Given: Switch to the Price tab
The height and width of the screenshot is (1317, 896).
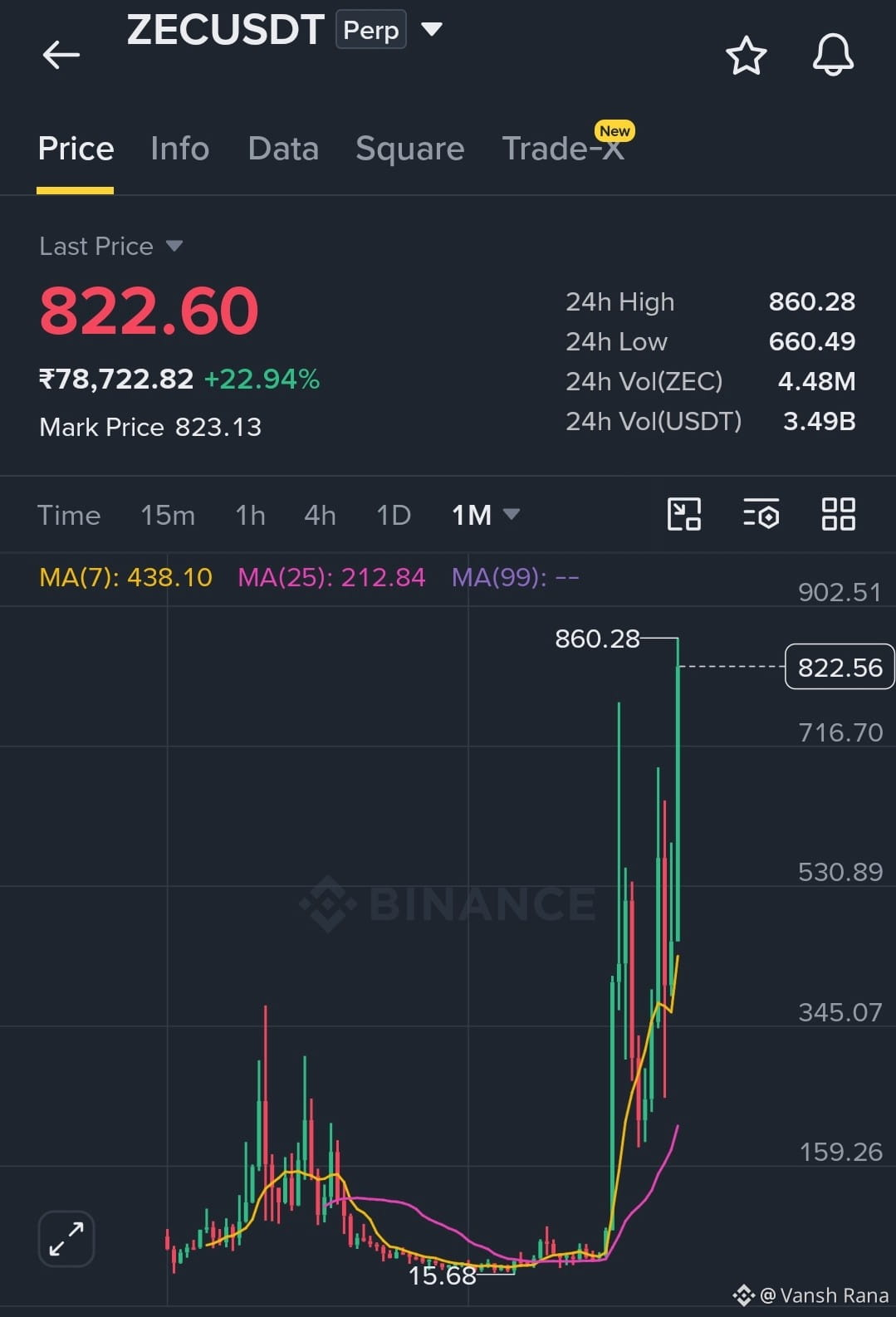Looking at the screenshot, I should [76, 149].
